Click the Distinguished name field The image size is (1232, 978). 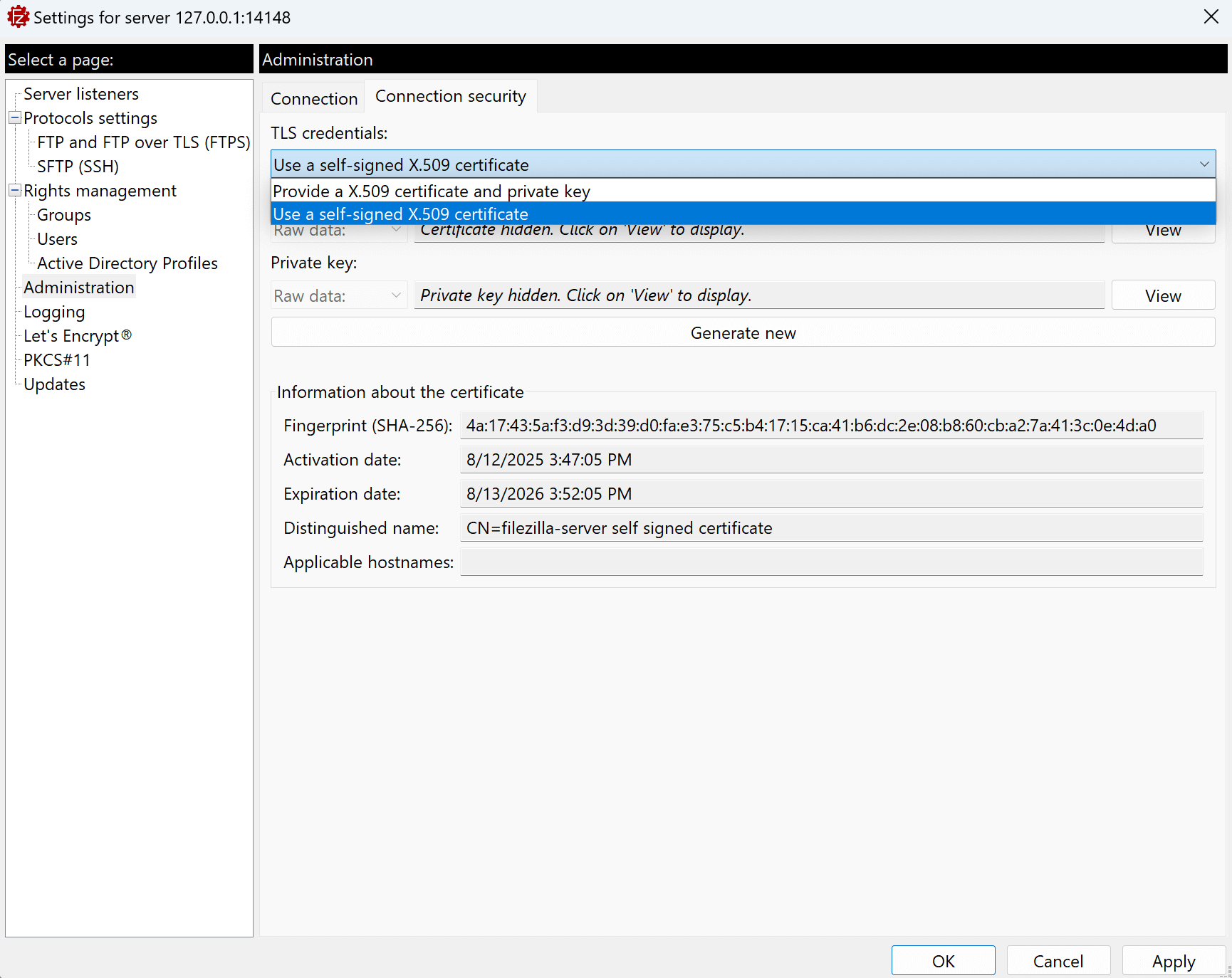pyautogui.click(x=832, y=528)
